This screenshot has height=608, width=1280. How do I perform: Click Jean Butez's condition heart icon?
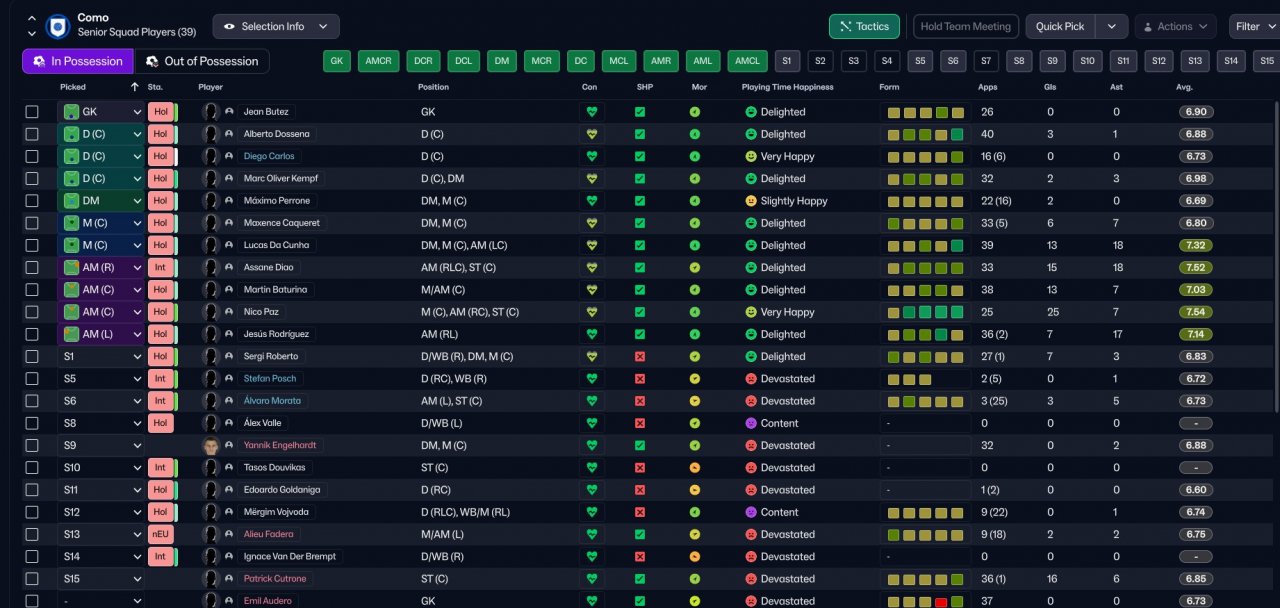592,112
